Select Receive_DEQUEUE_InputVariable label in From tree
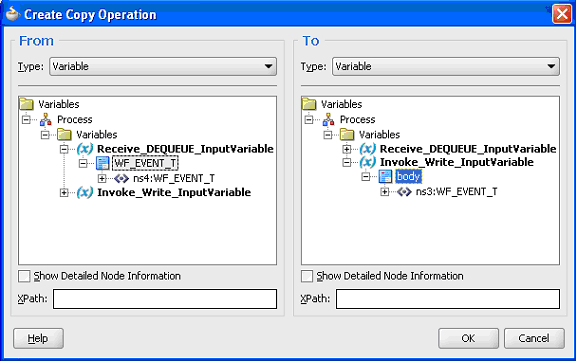Viewport: 576px width, 361px height. (x=185, y=149)
